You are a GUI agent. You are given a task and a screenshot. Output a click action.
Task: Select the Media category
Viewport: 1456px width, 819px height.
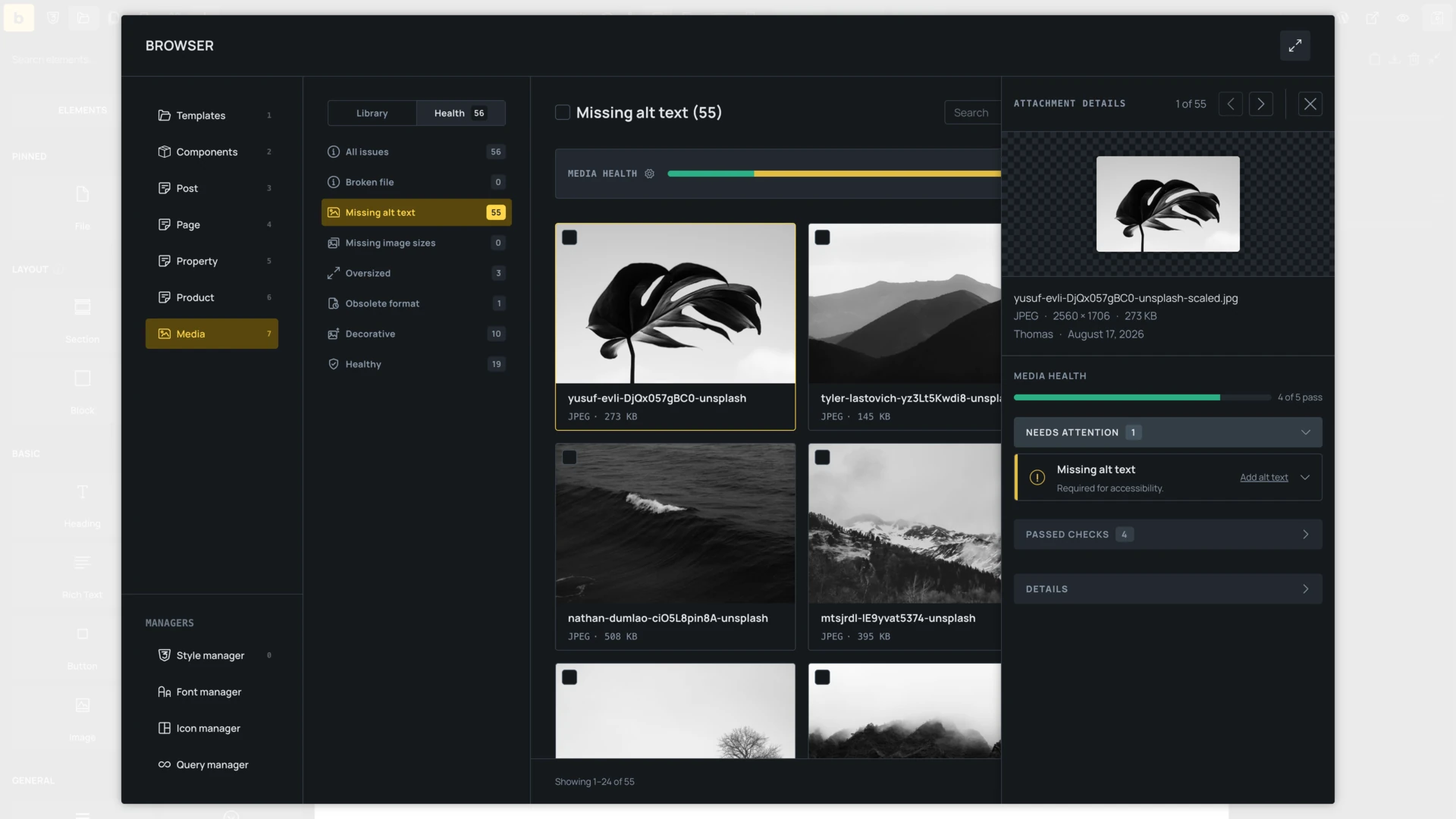(x=212, y=334)
